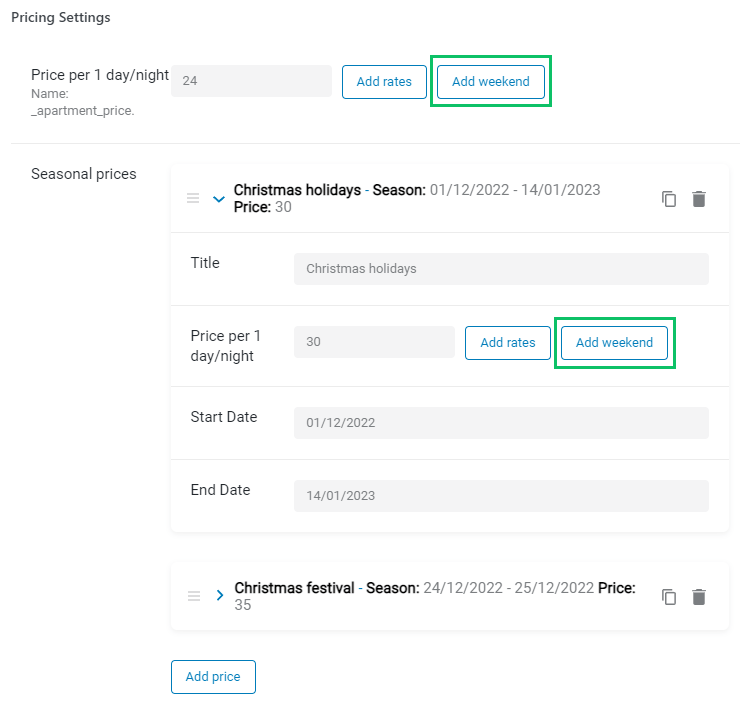Click the Seasonal prices label
This screenshot has height=716, width=740.
click(84, 174)
